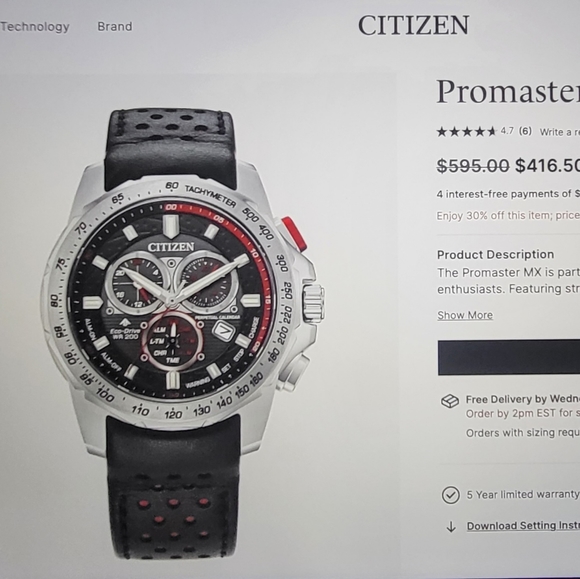This screenshot has width=580, height=579.
Task: Click the free delivery box icon
Action: pyautogui.click(x=450, y=401)
